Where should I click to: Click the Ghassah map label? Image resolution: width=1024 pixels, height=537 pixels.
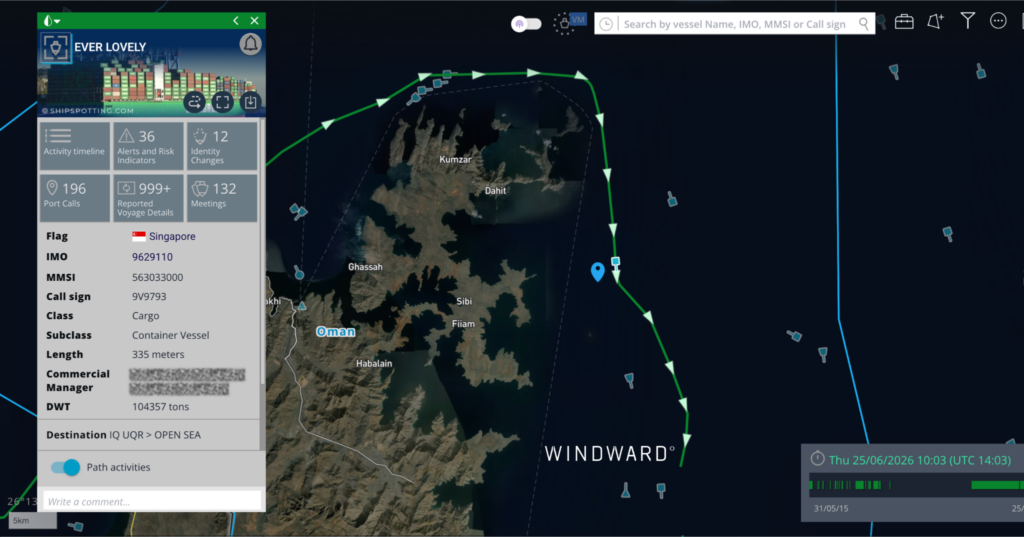pos(365,267)
